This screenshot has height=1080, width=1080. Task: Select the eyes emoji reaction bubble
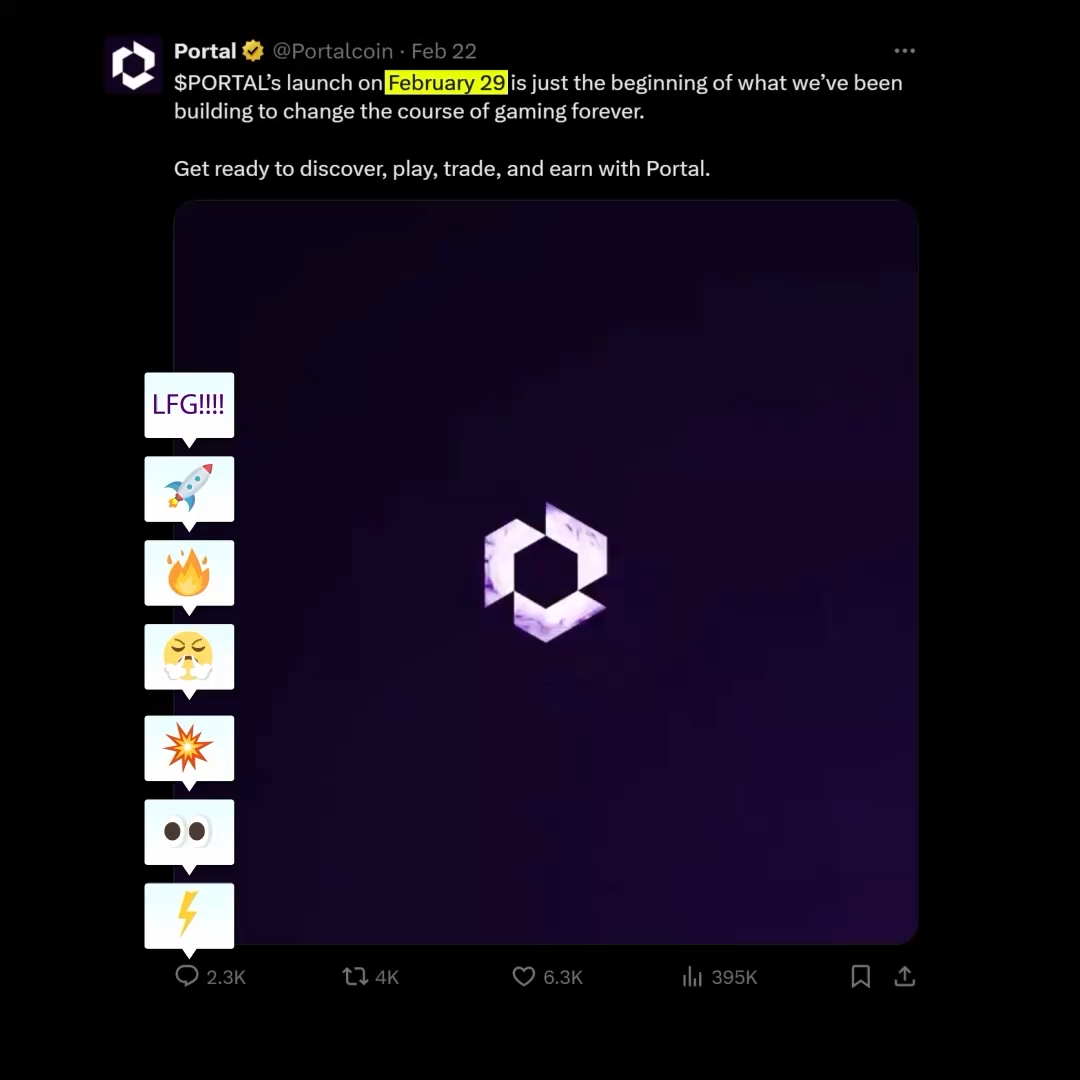(x=189, y=832)
